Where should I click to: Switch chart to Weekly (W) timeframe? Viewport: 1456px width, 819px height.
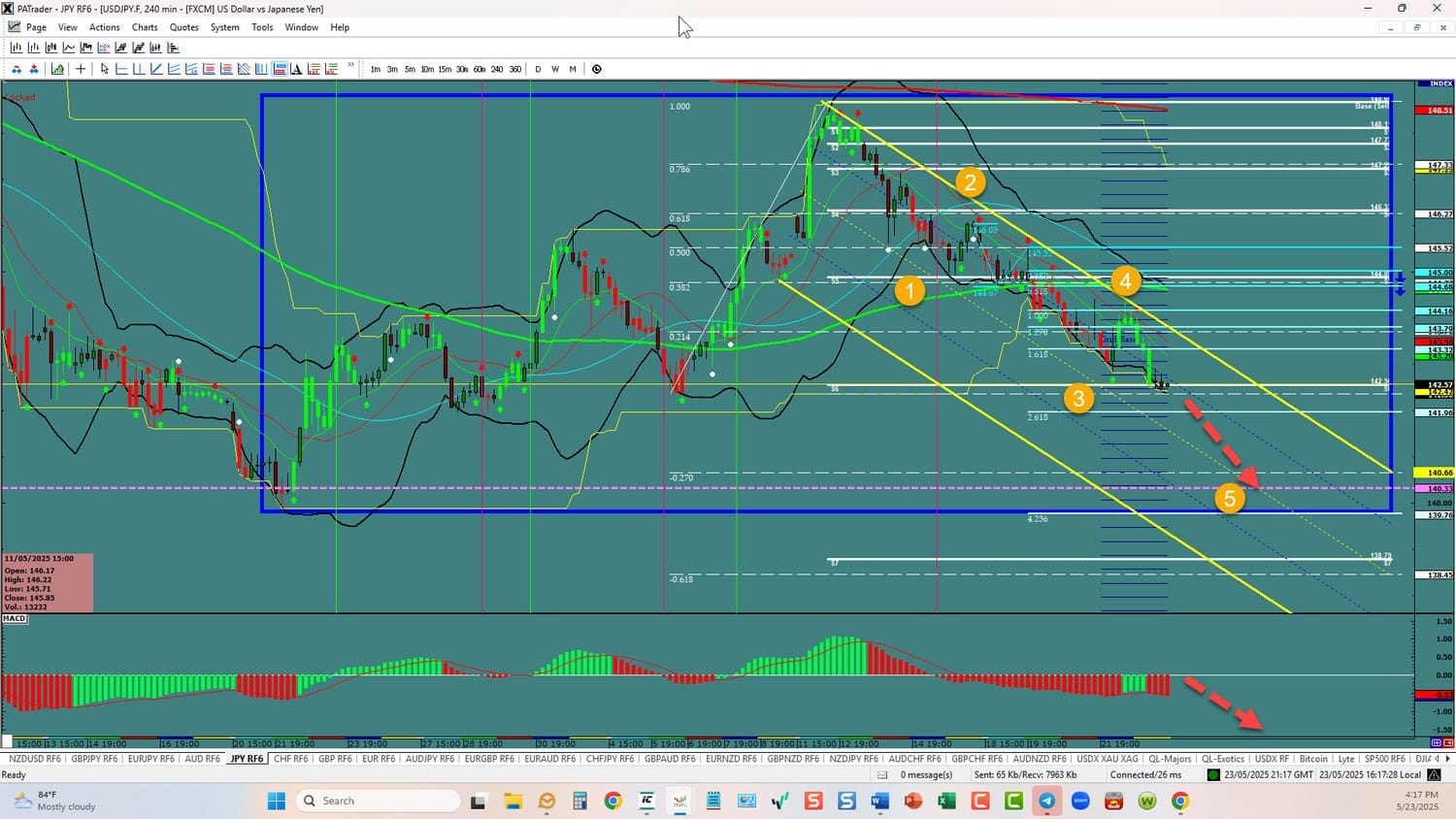click(x=555, y=69)
